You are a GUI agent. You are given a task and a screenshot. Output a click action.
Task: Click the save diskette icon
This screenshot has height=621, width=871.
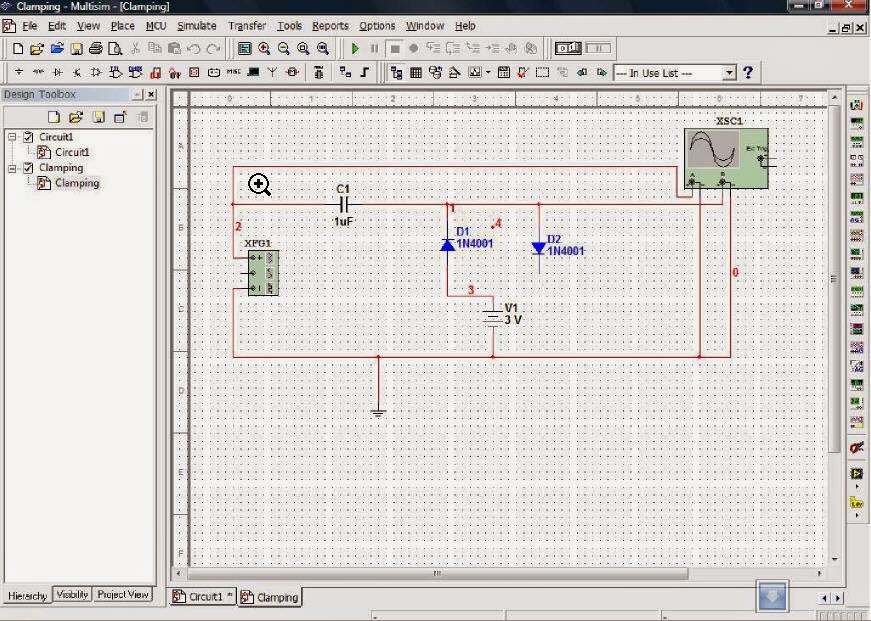point(77,49)
